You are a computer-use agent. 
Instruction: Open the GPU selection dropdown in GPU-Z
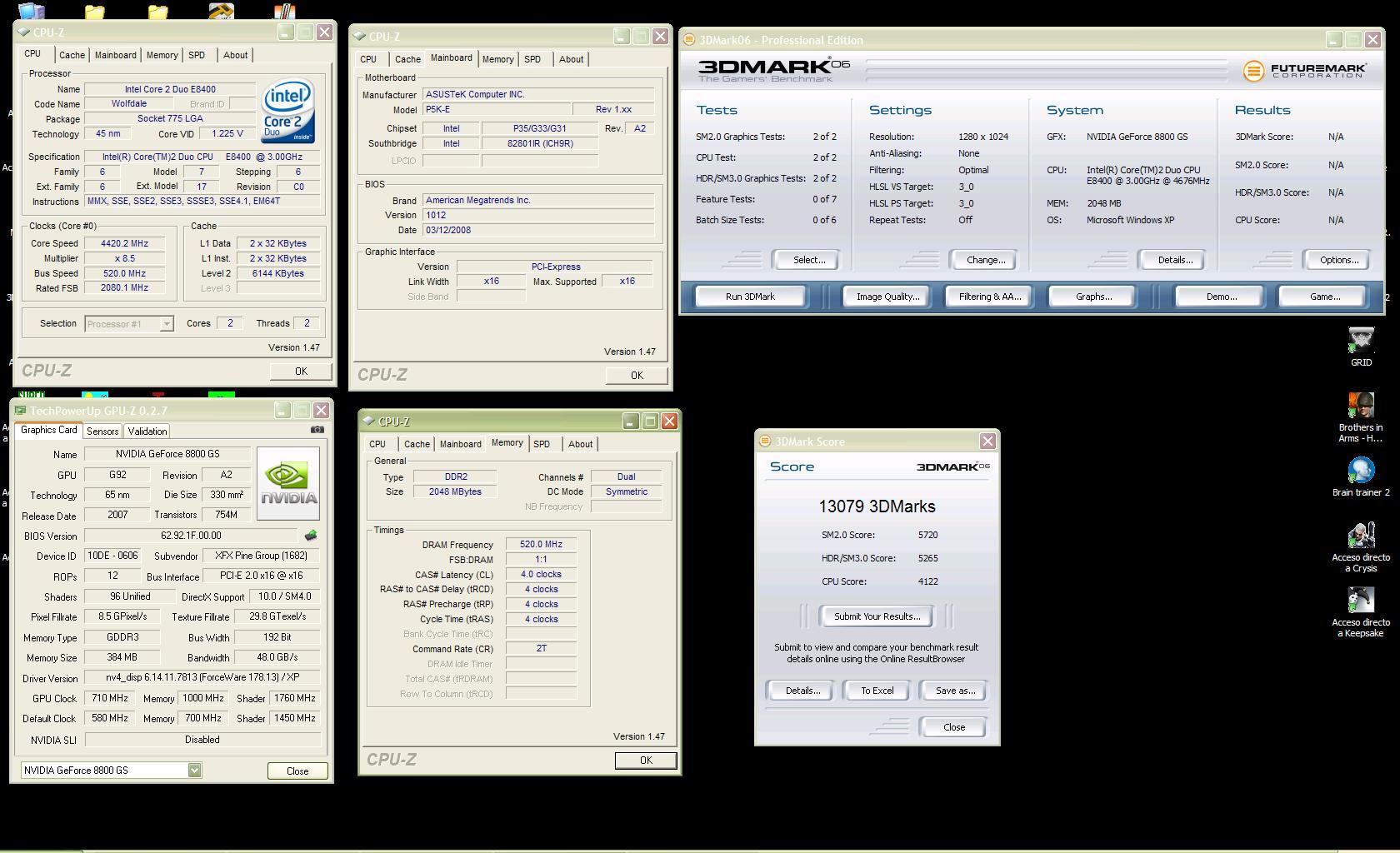(x=194, y=771)
